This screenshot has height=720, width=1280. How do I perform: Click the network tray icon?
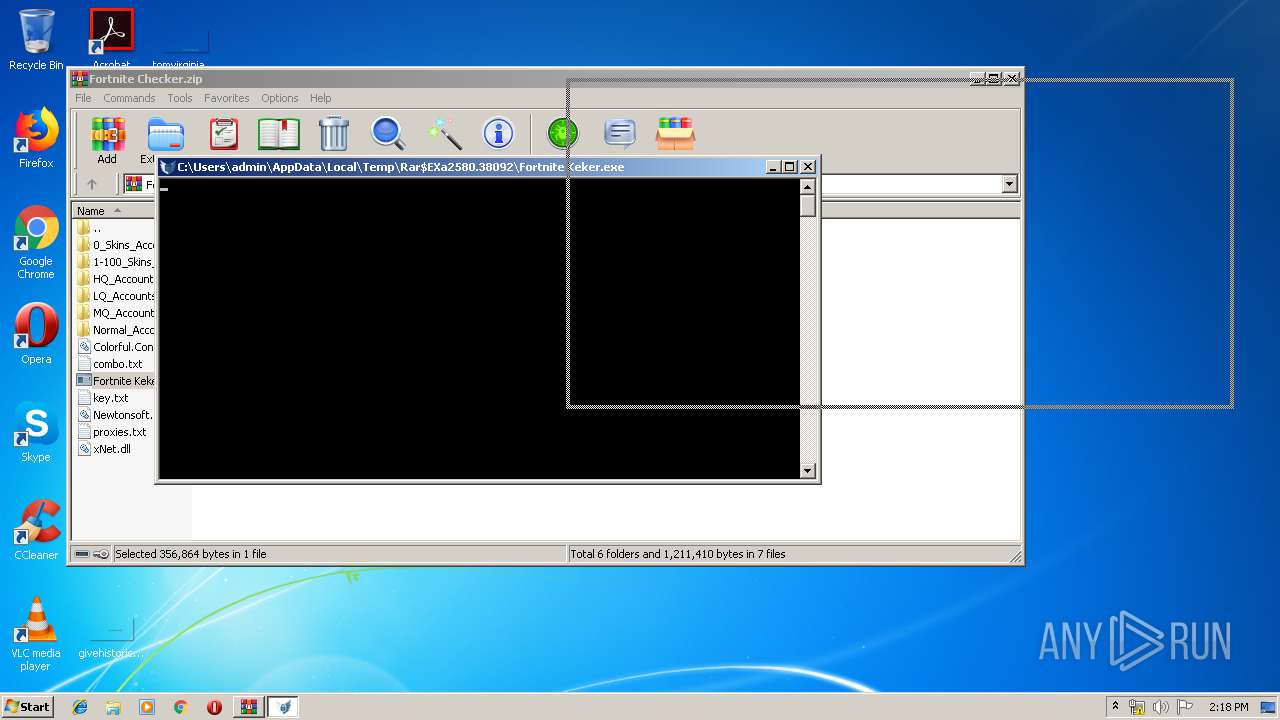pos(1137,707)
